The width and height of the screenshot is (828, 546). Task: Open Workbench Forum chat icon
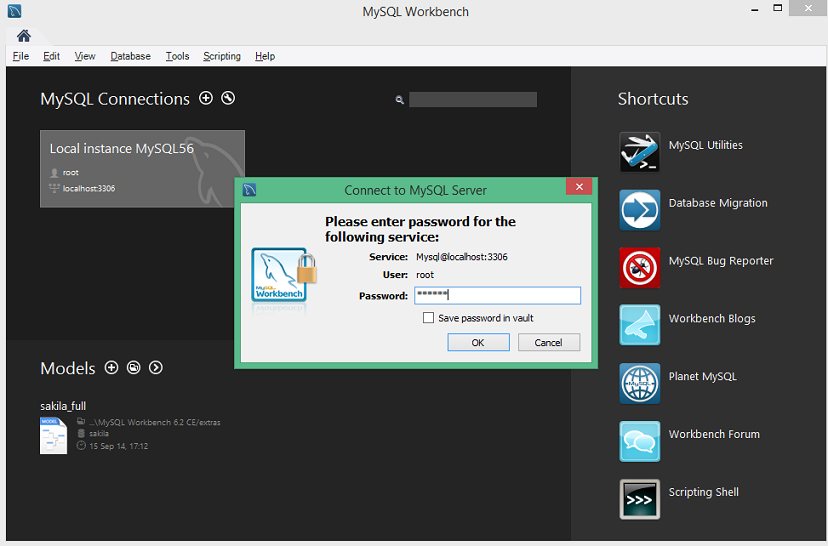(639, 441)
